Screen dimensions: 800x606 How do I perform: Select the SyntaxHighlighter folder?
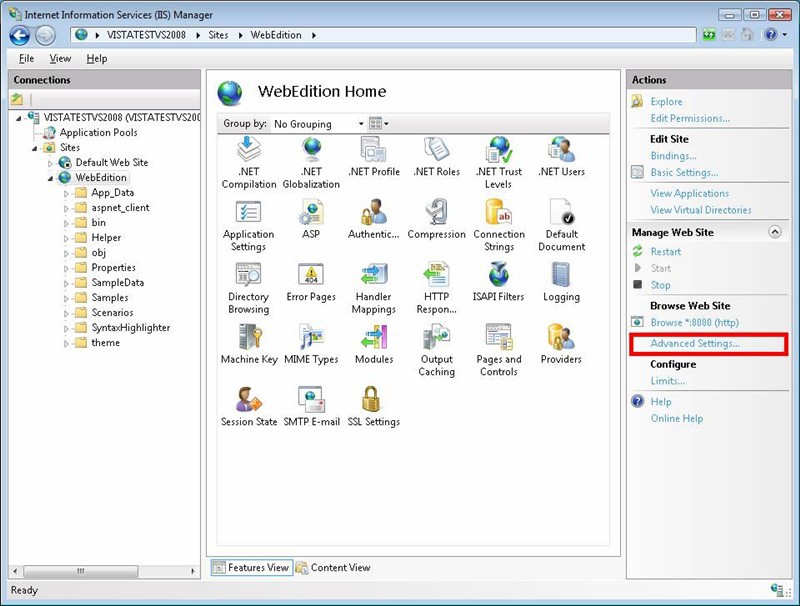131,328
